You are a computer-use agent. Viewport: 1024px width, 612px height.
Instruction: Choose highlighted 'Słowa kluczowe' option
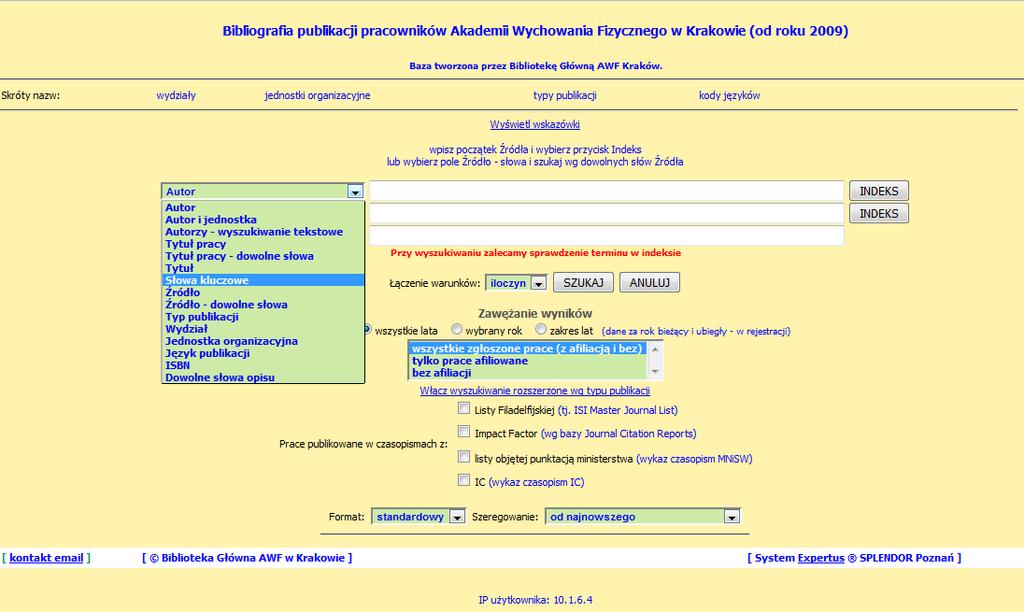263,280
